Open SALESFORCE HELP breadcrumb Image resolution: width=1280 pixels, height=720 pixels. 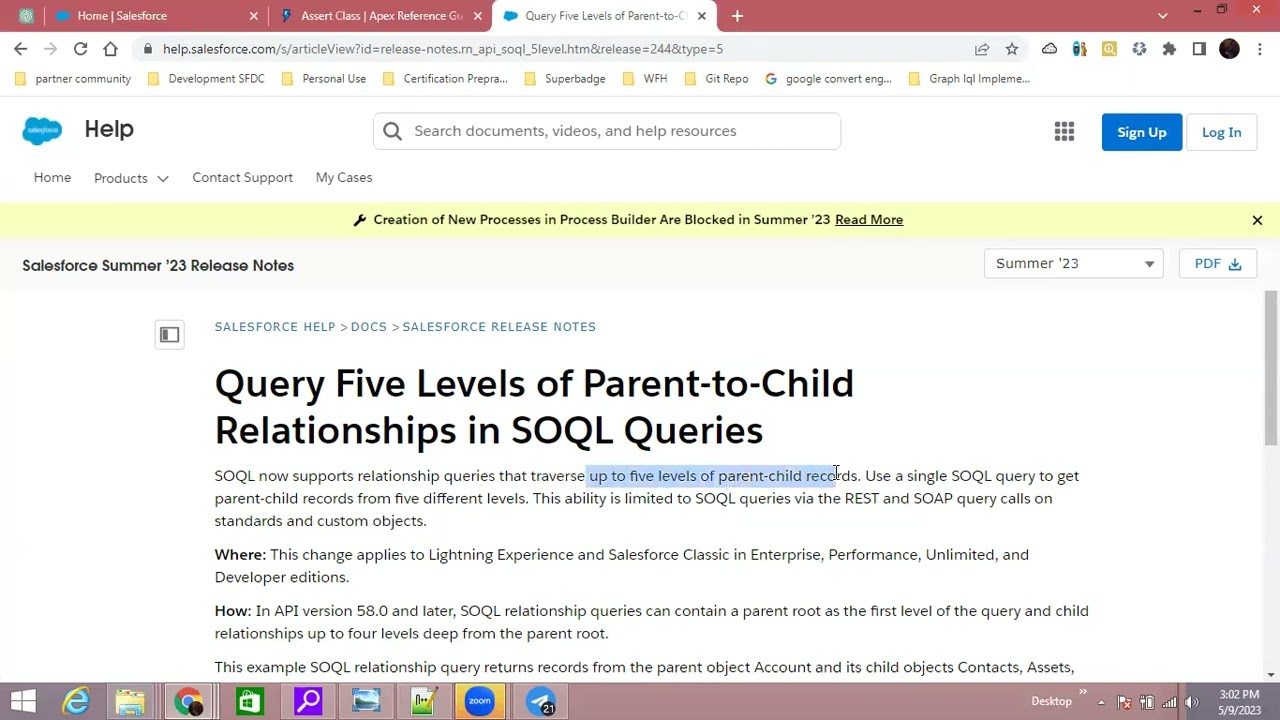pos(275,327)
